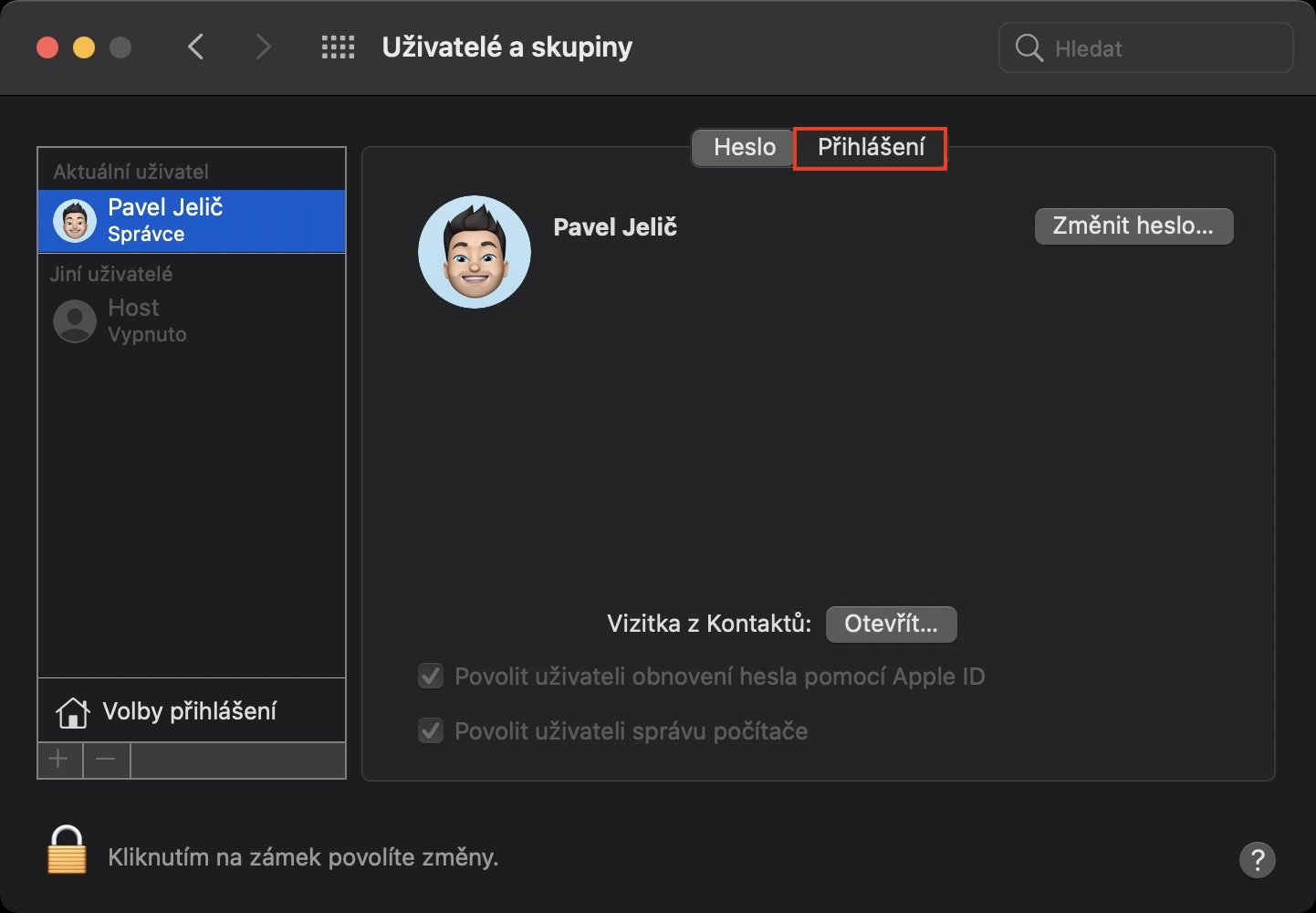1316x913 pixels.
Task: Open the help question mark button
Action: pos(1257,859)
